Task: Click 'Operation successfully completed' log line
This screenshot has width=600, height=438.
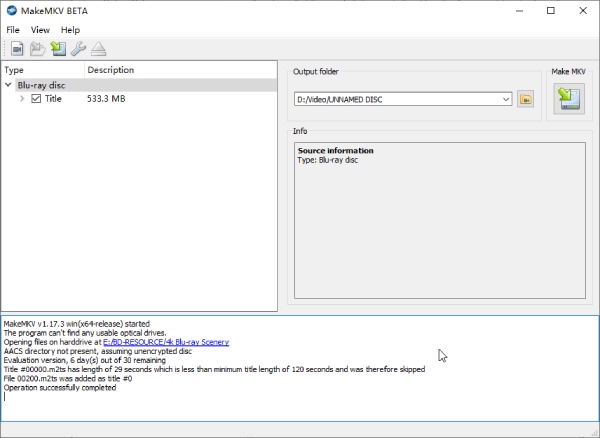Action: 60,388
